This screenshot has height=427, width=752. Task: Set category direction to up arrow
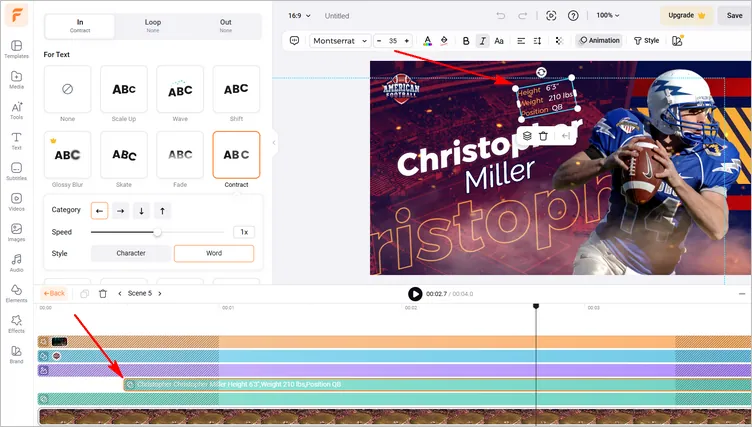[x=163, y=211]
